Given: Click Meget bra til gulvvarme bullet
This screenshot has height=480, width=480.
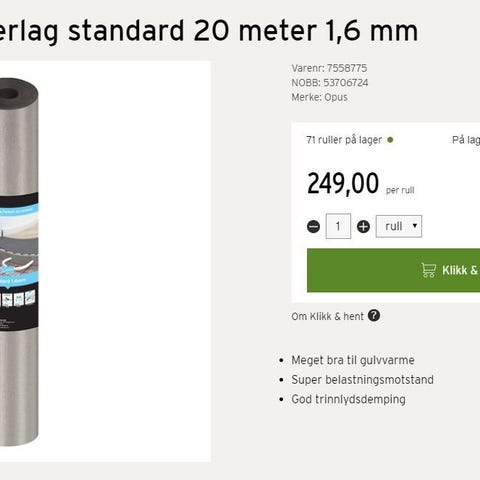Looking at the screenshot, I should (353, 360).
